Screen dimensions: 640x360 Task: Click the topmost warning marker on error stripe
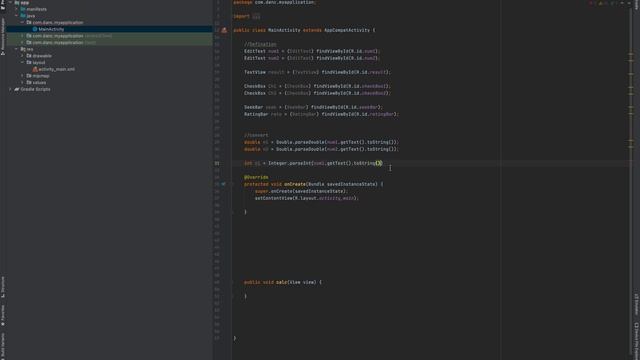(631, 54)
